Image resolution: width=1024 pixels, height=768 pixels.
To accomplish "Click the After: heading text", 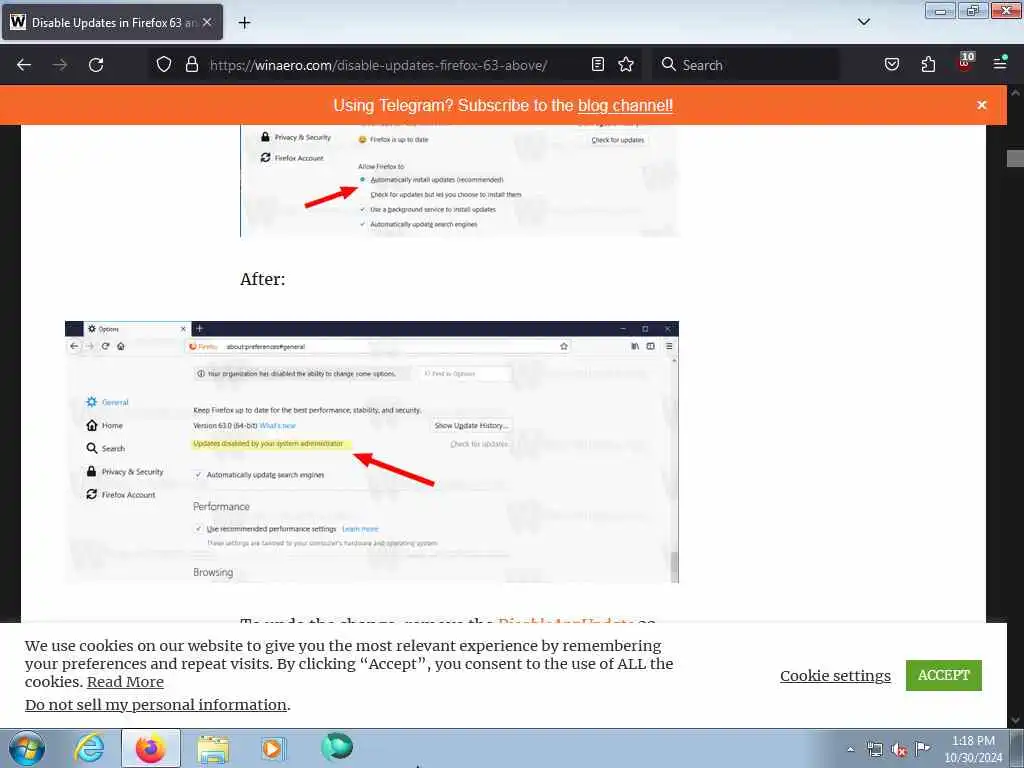I will click(x=263, y=279).
